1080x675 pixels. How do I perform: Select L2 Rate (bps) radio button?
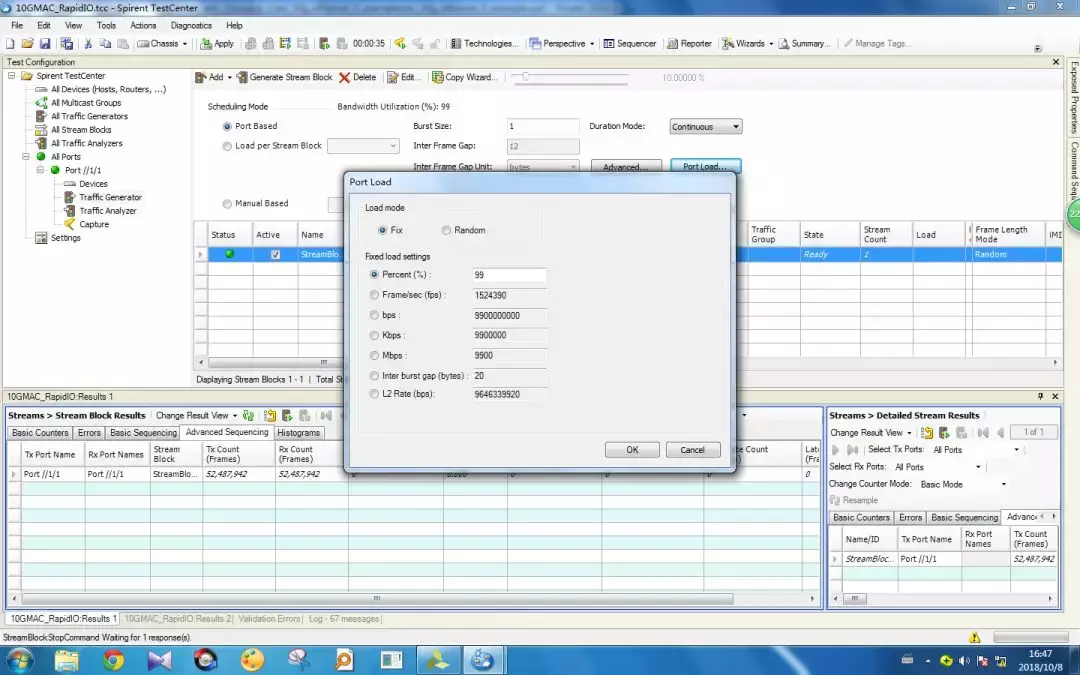[374, 394]
